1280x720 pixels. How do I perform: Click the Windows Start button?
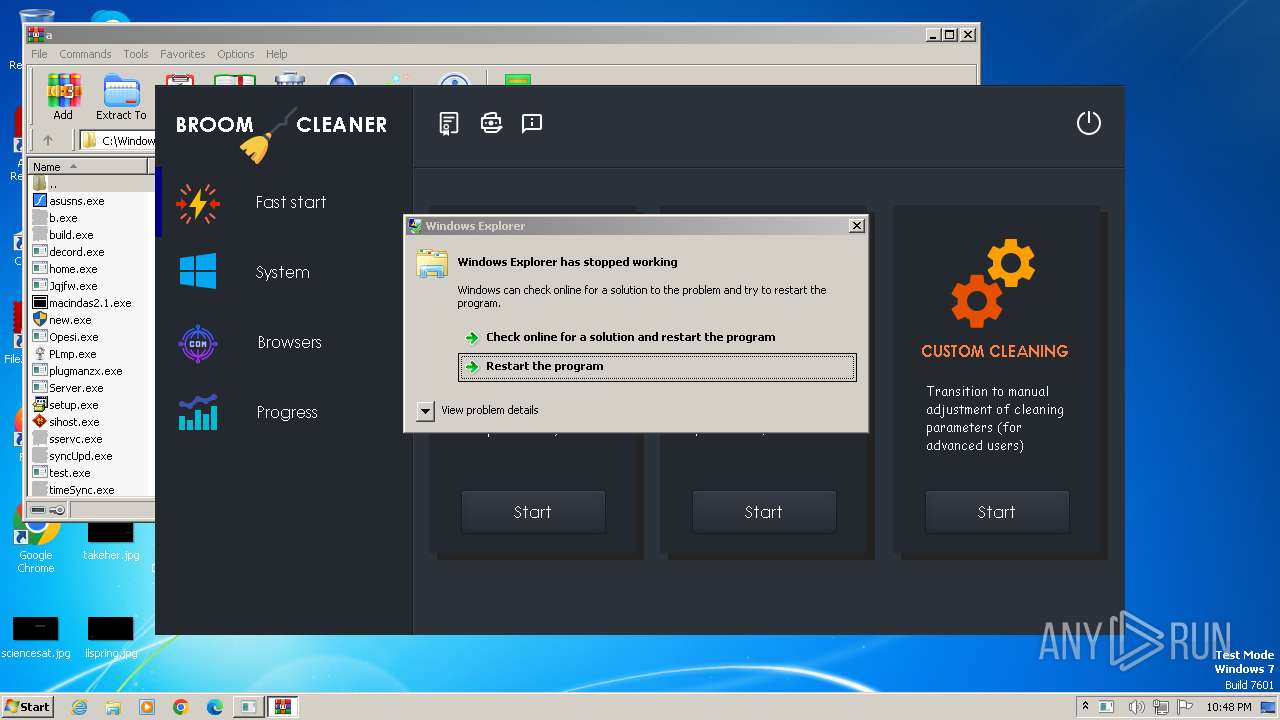pos(27,707)
